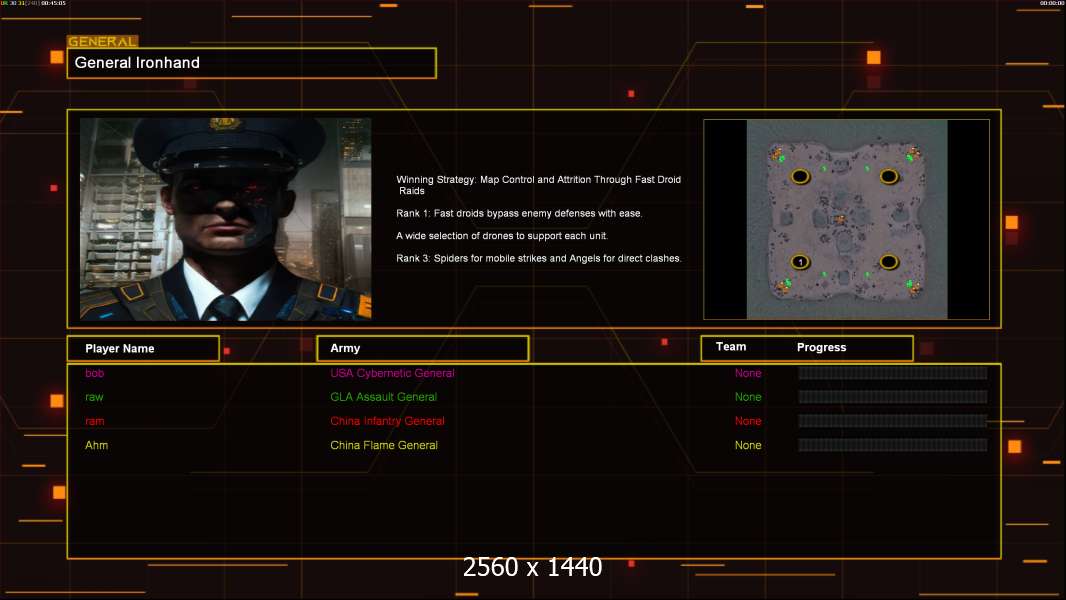Click the General Ironhand name field

click(x=252, y=63)
